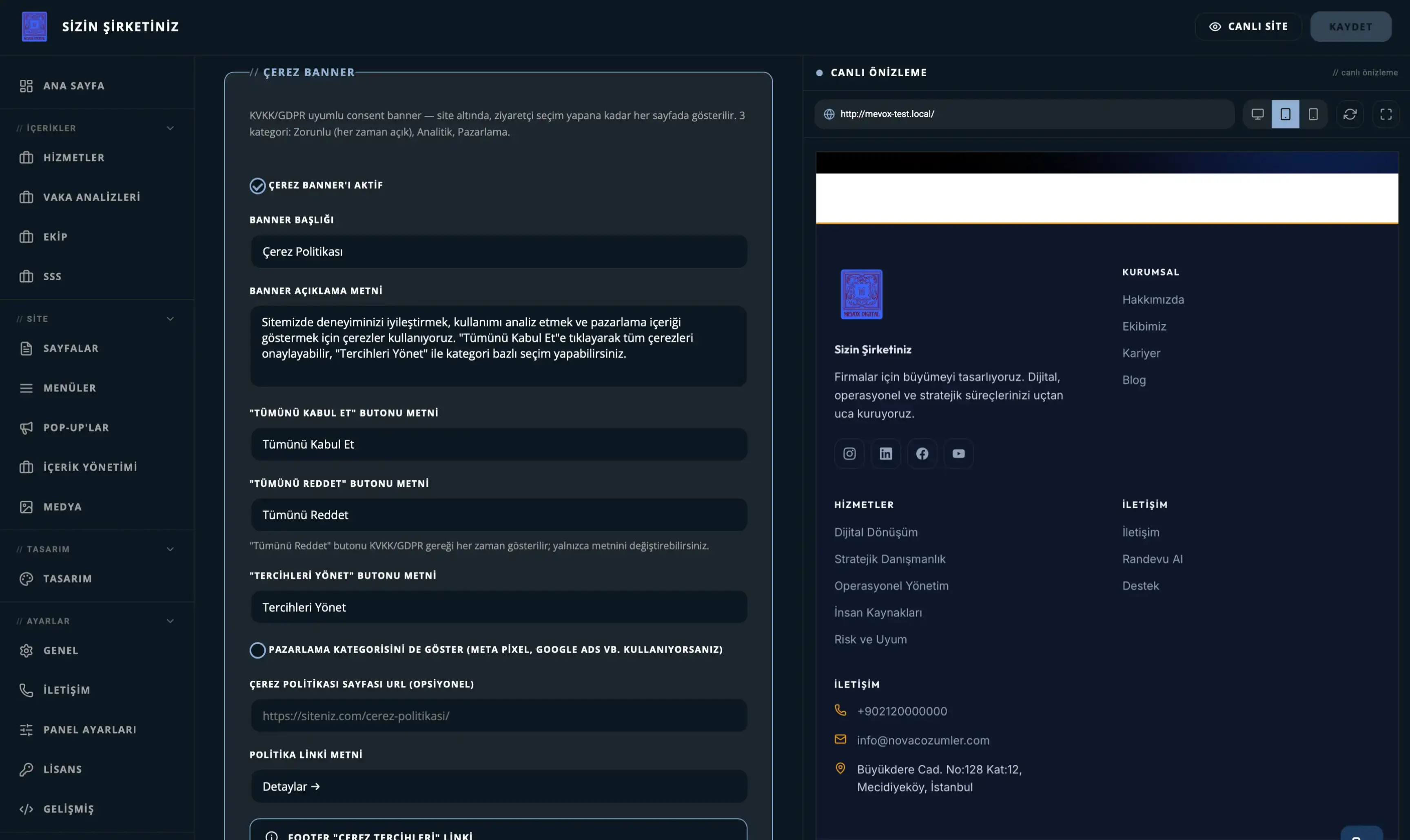Click Ekibimiz link in preview

coord(1144,327)
